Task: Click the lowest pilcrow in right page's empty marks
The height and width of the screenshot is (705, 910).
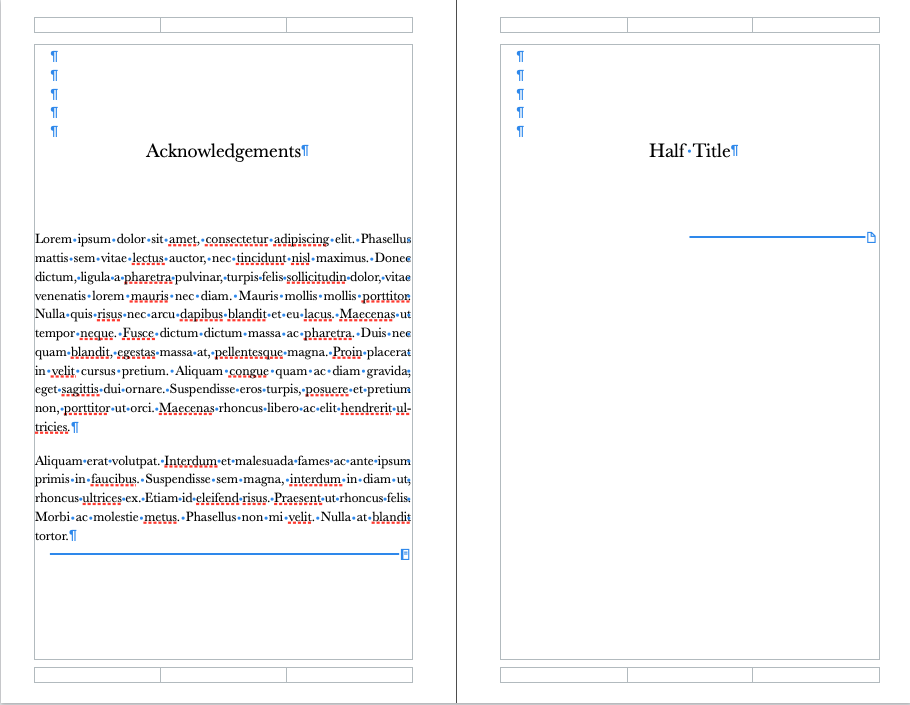Action: 520,131
